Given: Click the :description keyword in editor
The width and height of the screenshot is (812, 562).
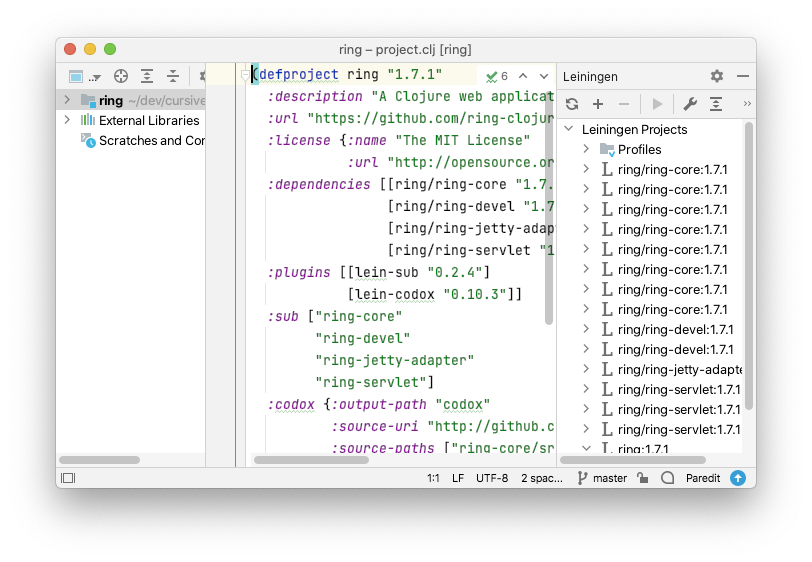Looking at the screenshot, I should 315,96.
